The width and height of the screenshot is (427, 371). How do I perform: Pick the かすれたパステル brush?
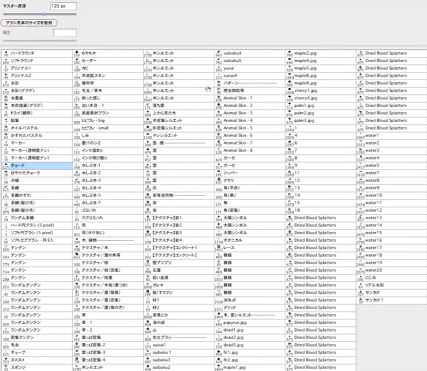[x=37, y=135]
